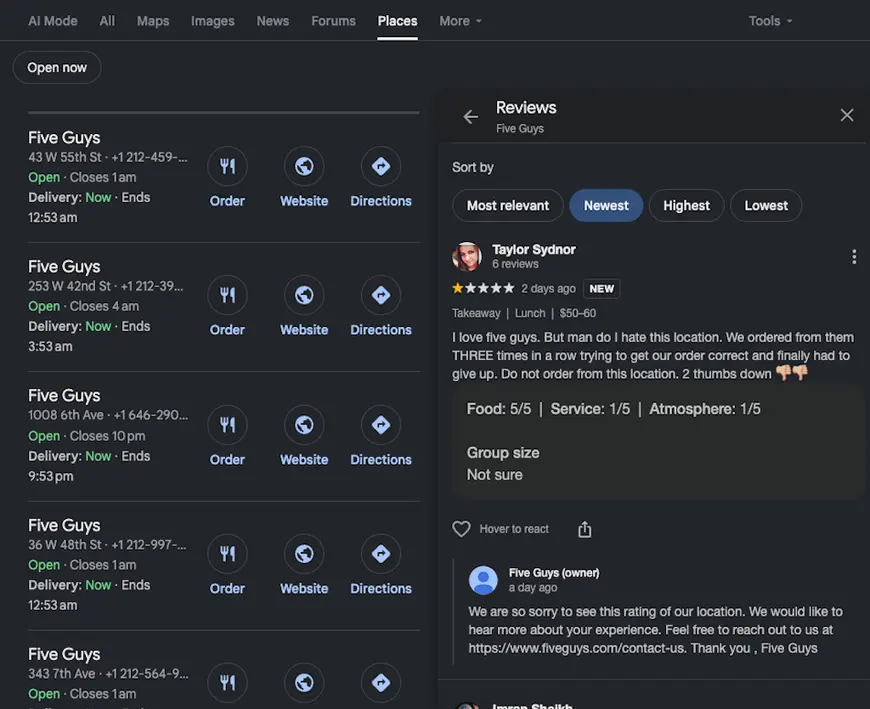Viewport: 870px width, 709px height.
Task: Click 'Closes 10 pm' hours text
Action: click(x=107, y=436)
